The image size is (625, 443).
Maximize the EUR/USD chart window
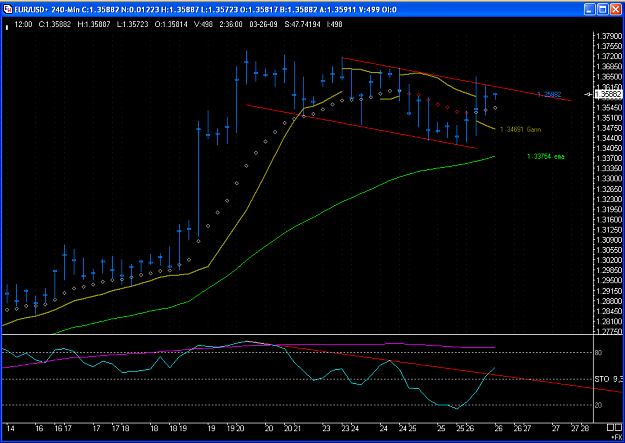(603, 9)
